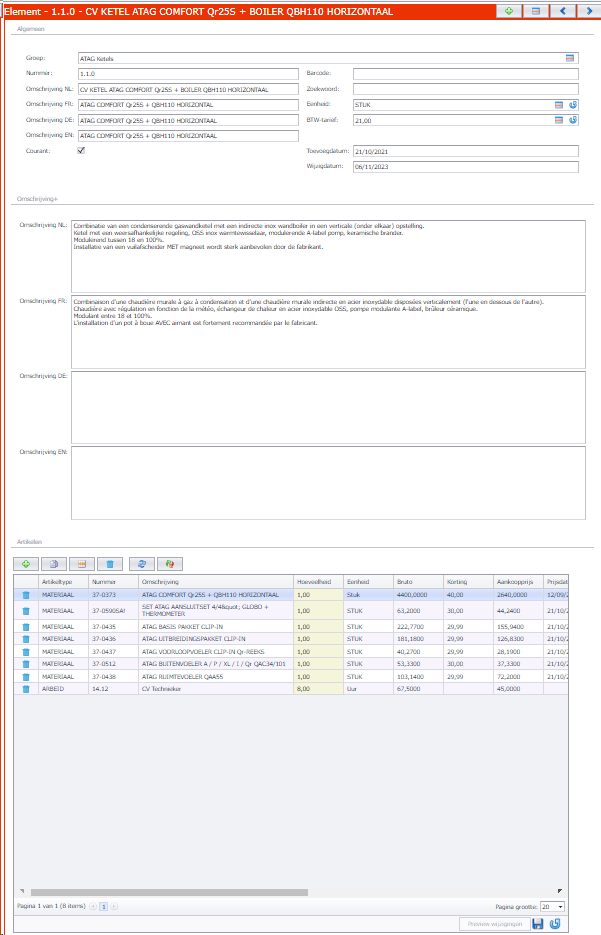The width and height of the screenshot is (601, 935).
Task: Delete row 37-0437 with its trash icon
Action: pos(26,652)
